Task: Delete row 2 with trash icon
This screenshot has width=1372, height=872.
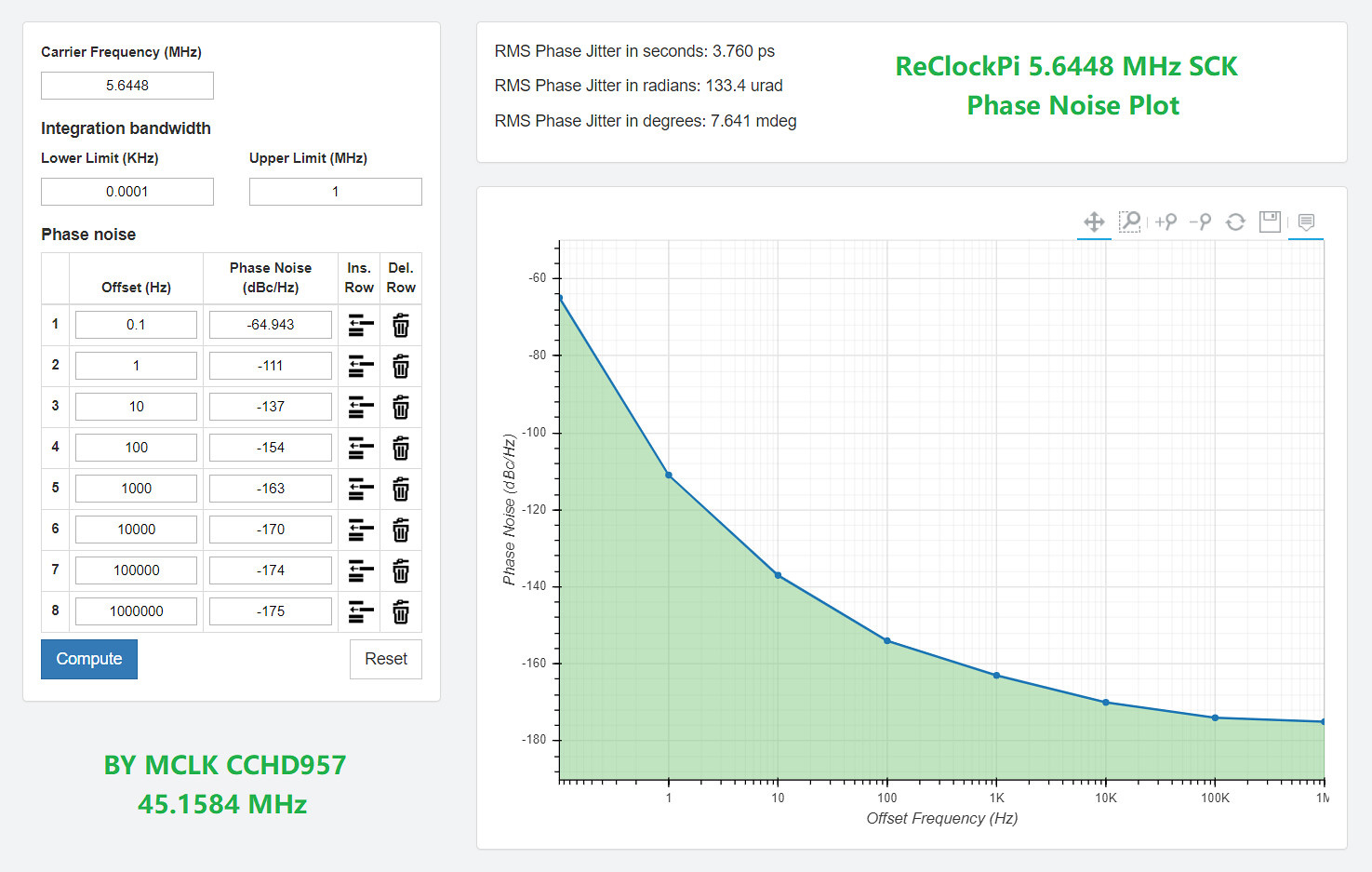Action: [x=401, y=367]
